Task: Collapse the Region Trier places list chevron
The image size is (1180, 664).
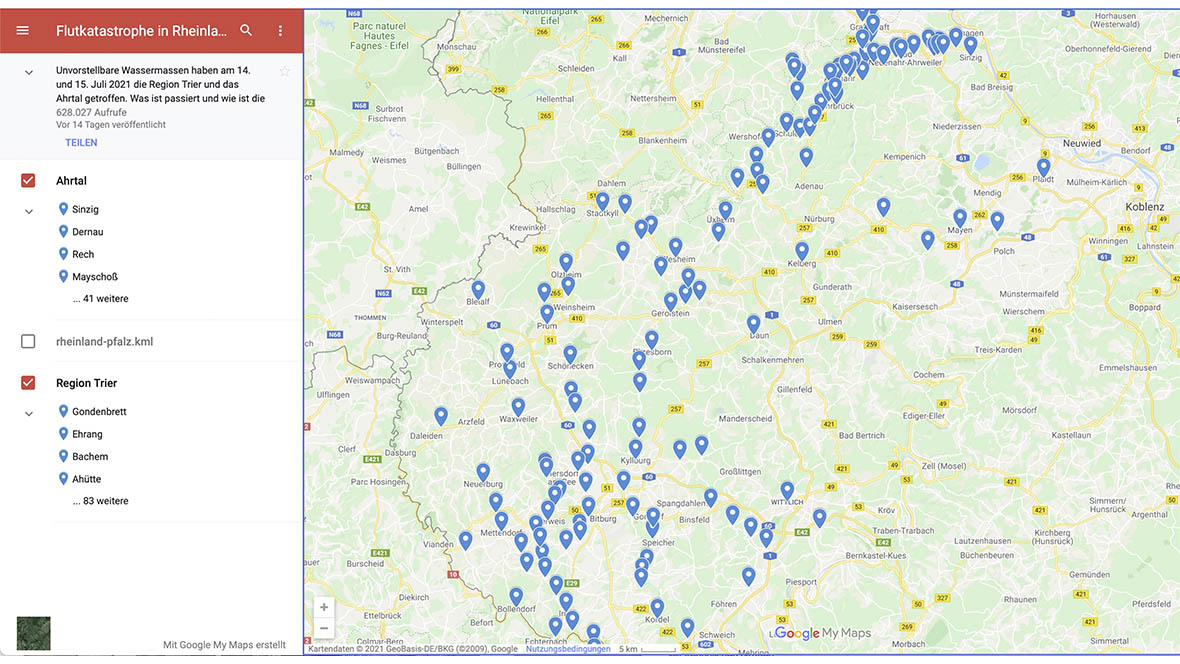Action: 29,413
